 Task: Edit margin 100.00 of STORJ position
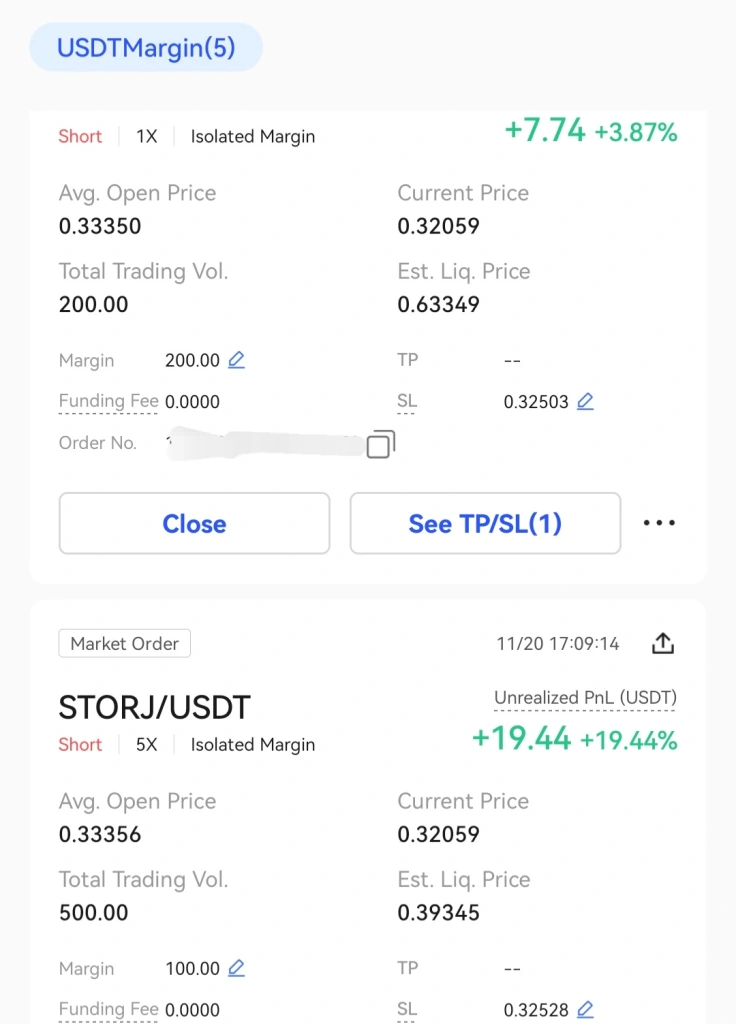tap(236, 968)
